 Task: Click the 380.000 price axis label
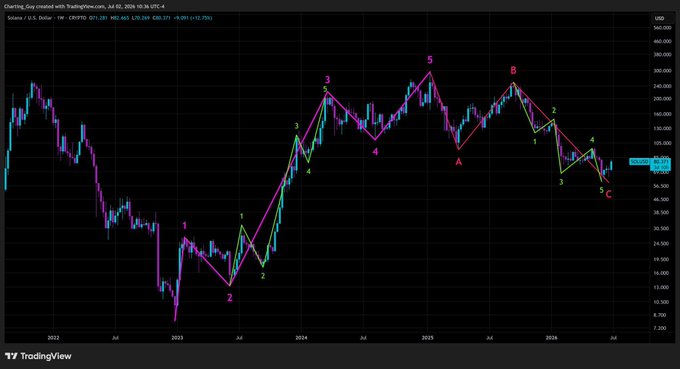[662, 55]
